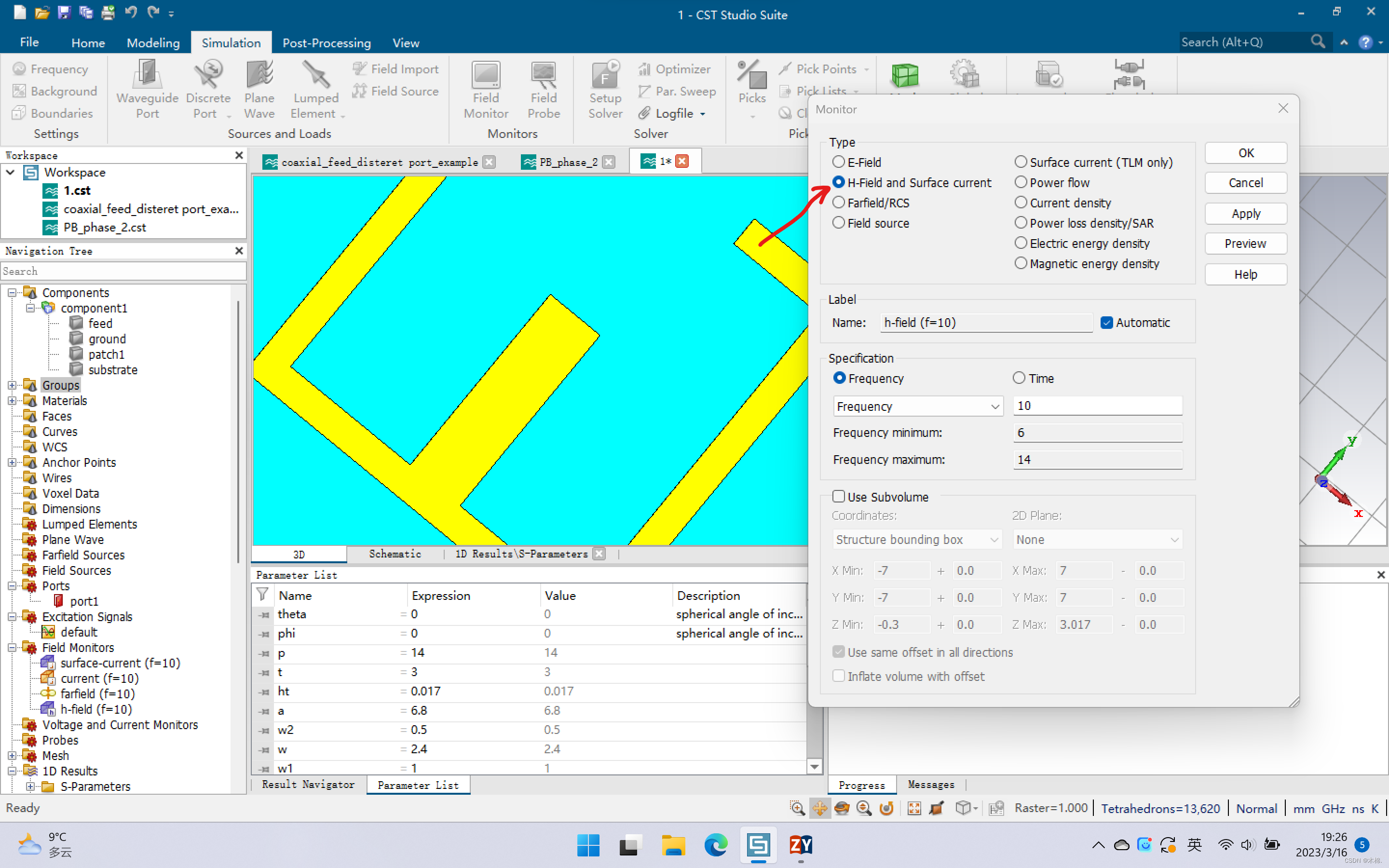The image size is (1389, 868).
Task: Select the E-Field radio button
Action: [x=839, y=162]
